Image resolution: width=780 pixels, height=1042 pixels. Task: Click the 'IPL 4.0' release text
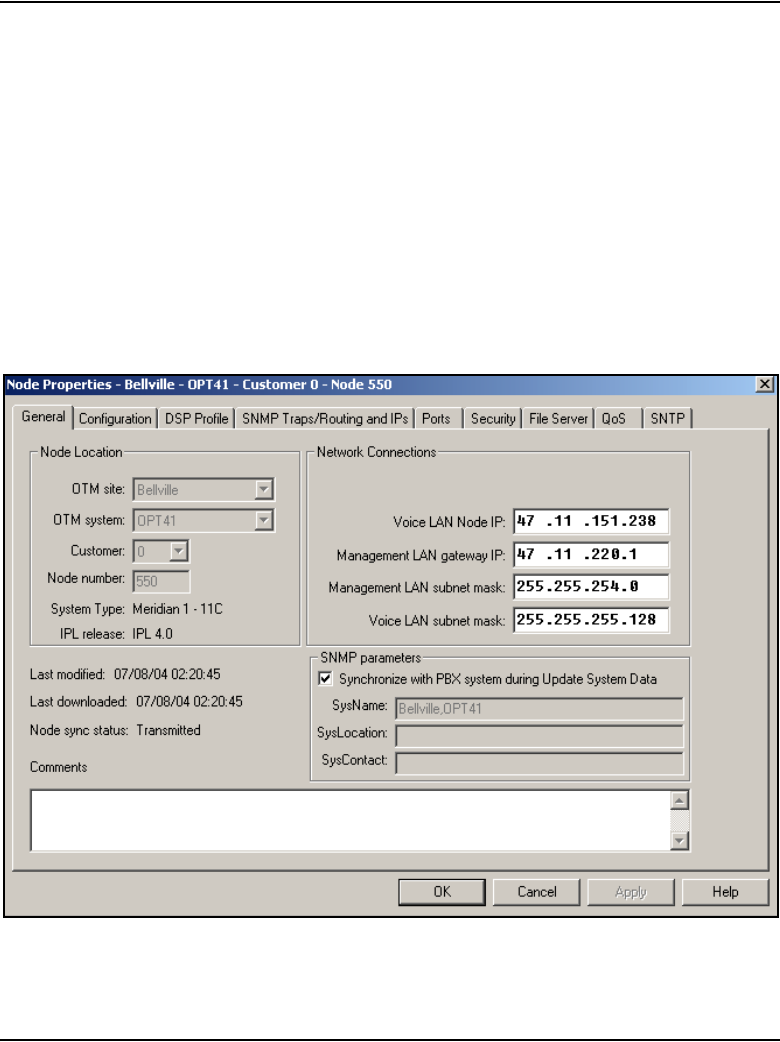coord(152,634)
